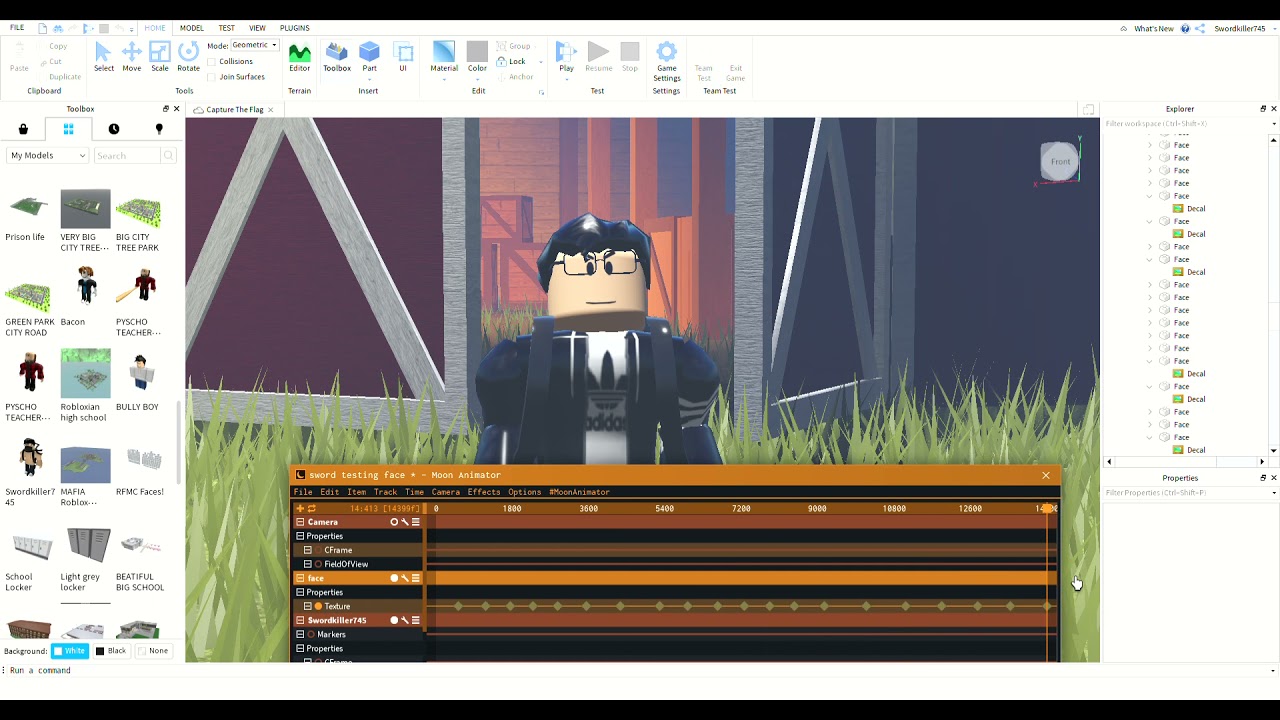
Task: Click the first Texture keyframe diamond
Action: (459, 606)
